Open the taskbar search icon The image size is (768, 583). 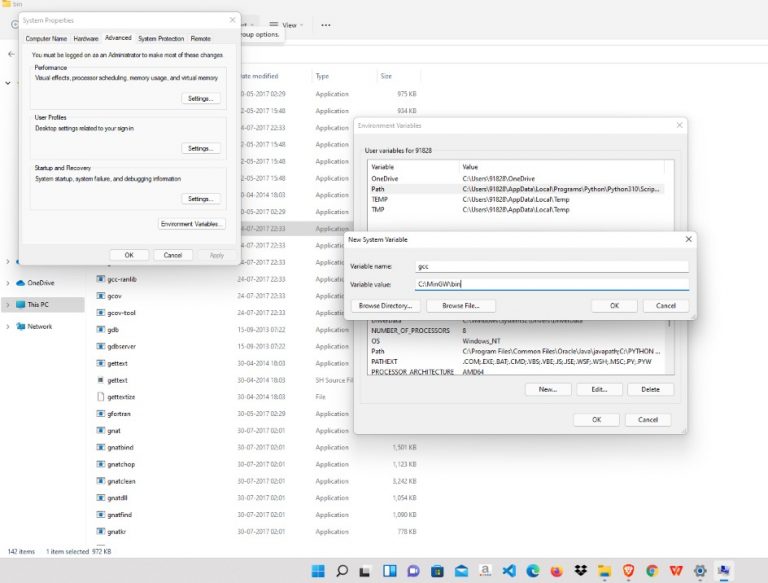342,571
